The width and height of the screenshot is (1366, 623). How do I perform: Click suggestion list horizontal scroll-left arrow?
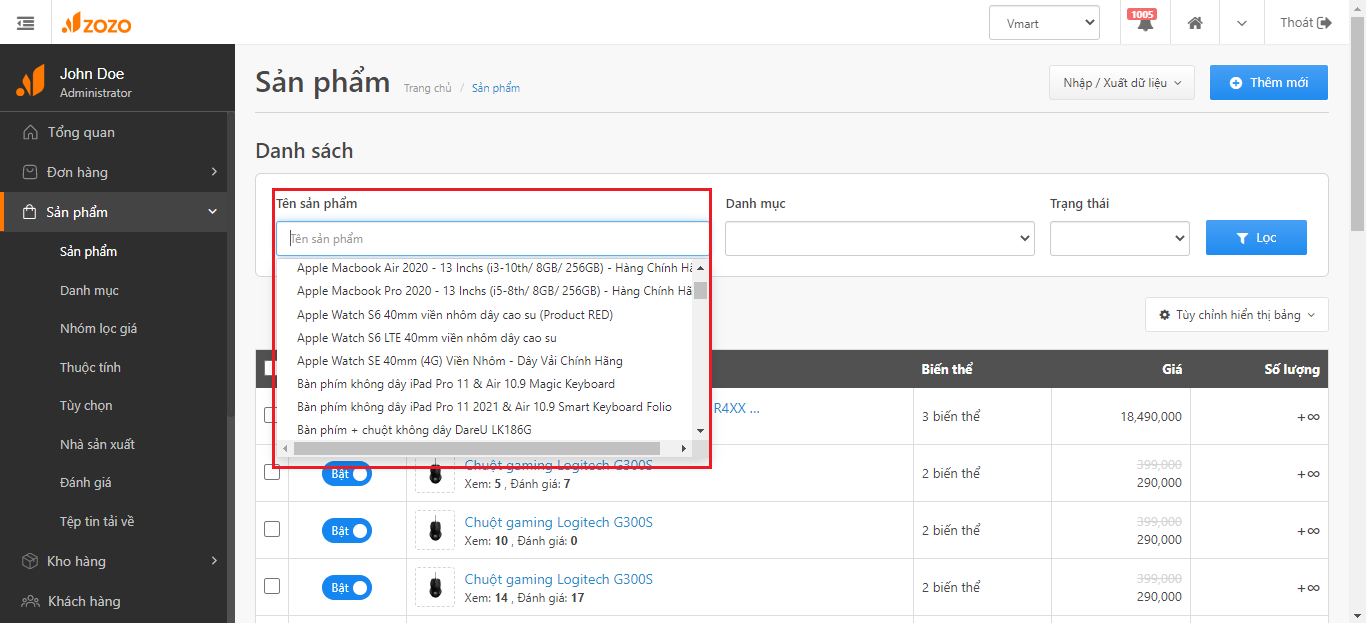tap(285, 449)
